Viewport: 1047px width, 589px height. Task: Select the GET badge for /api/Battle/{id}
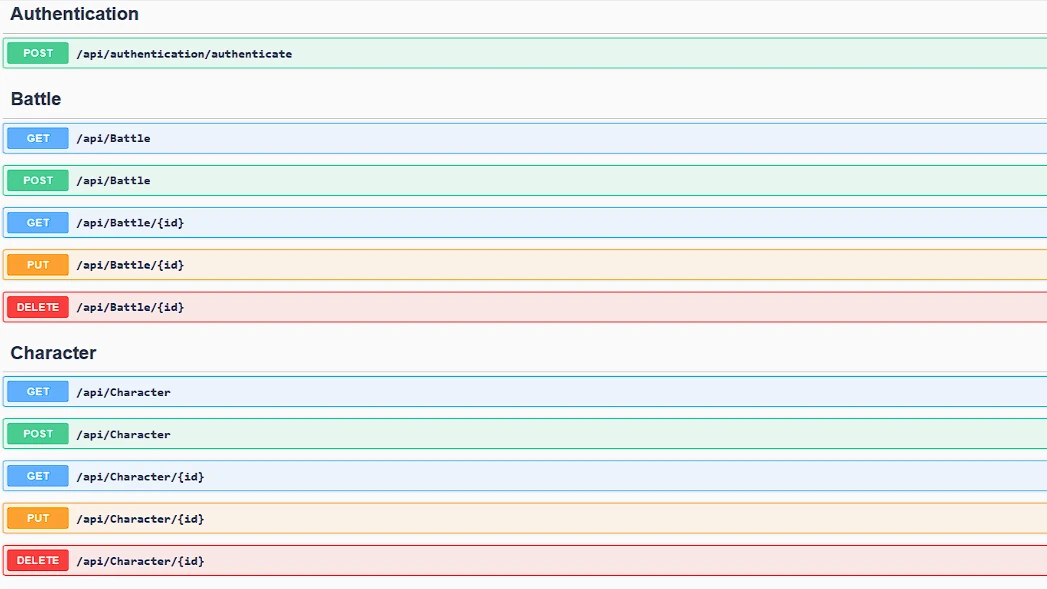pos(38,222)
